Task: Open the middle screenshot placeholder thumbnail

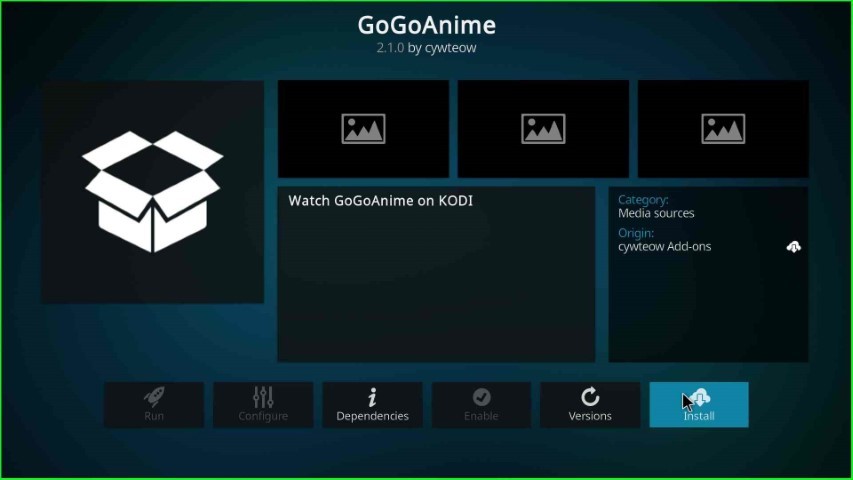Action: click(543, 129)
